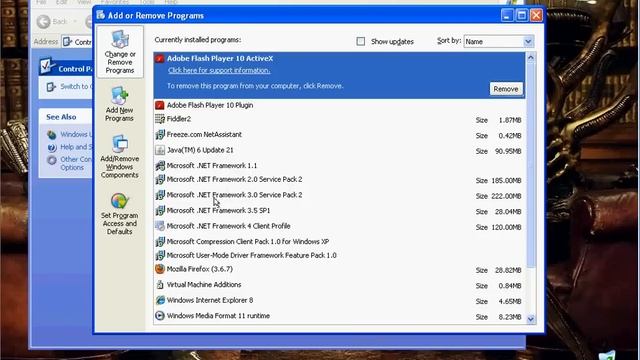Select Freeze.com NetAssistant entry
The image size is (640, 360).
click(340, 135)
